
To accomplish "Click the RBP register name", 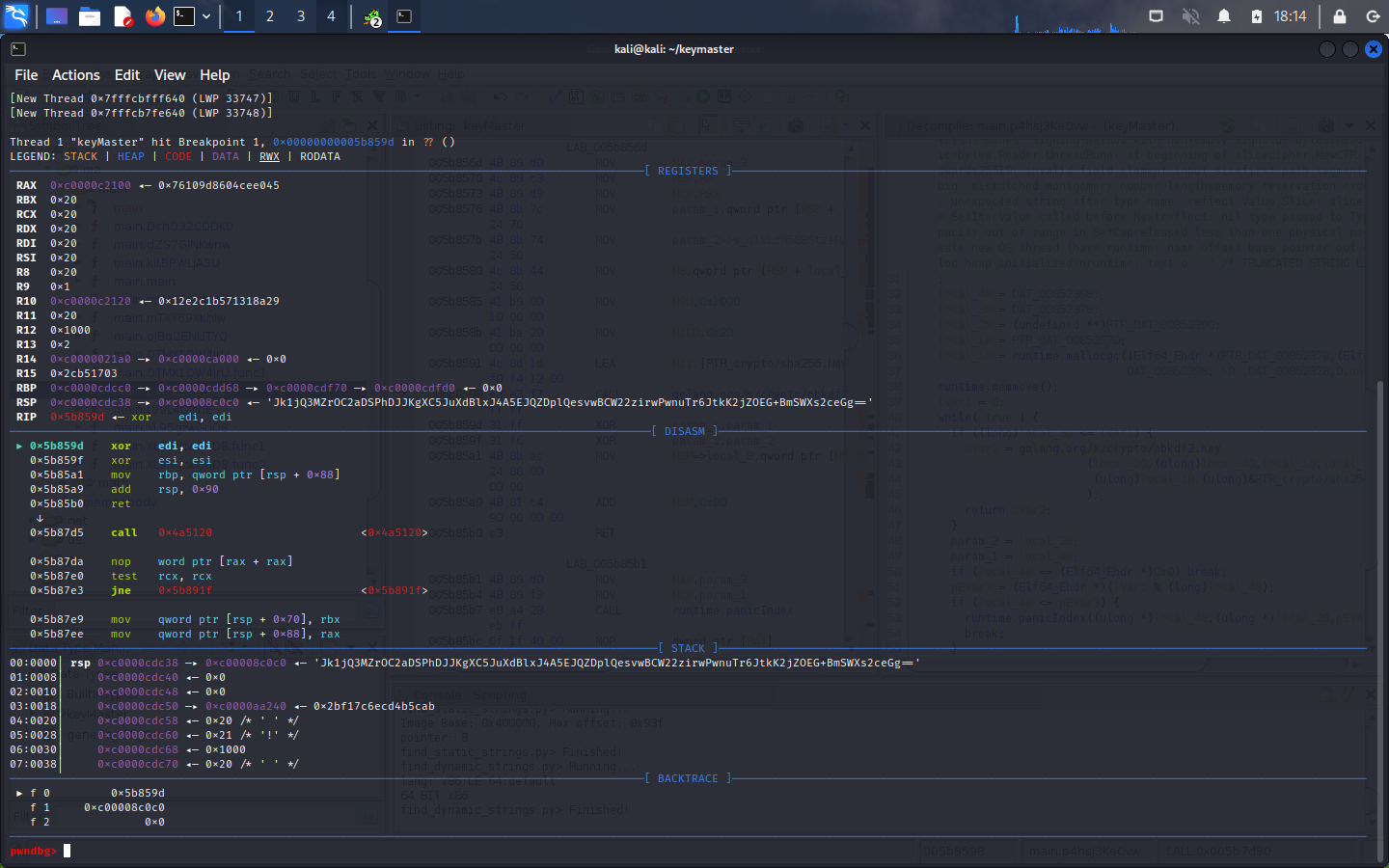I will pos(26,388).
